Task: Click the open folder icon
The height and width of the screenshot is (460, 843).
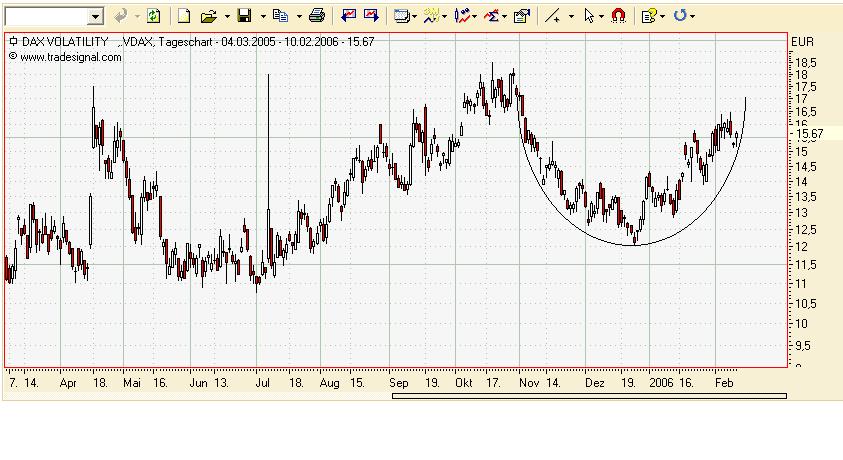Action: (x=209, y=17)
